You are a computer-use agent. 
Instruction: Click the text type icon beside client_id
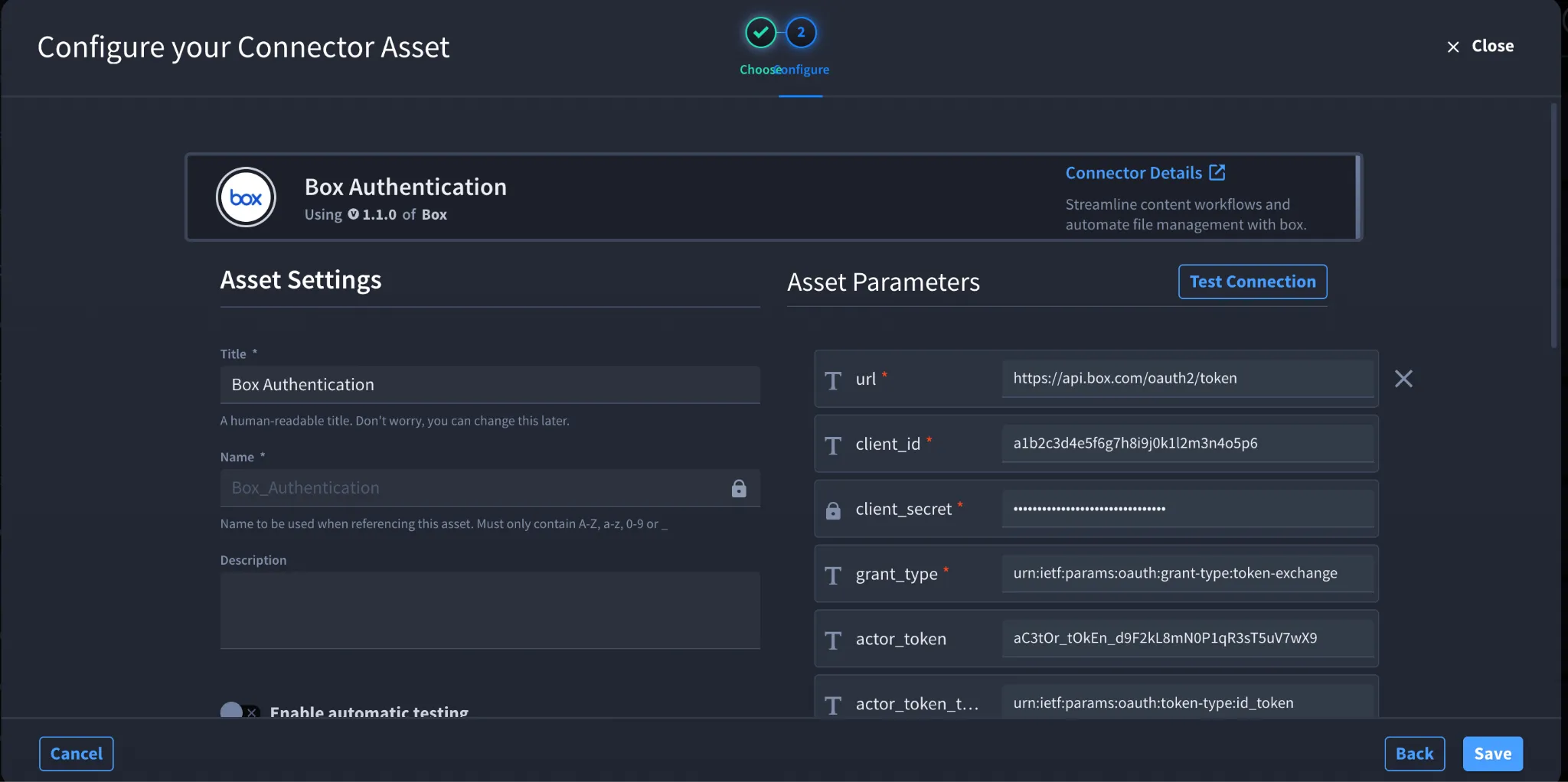click(x=833, y=445)
